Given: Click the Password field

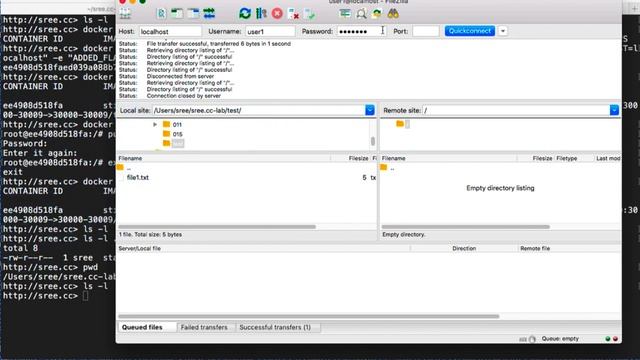Looking at the screenshot, I should pyautogui.click(x=361, y=31).
